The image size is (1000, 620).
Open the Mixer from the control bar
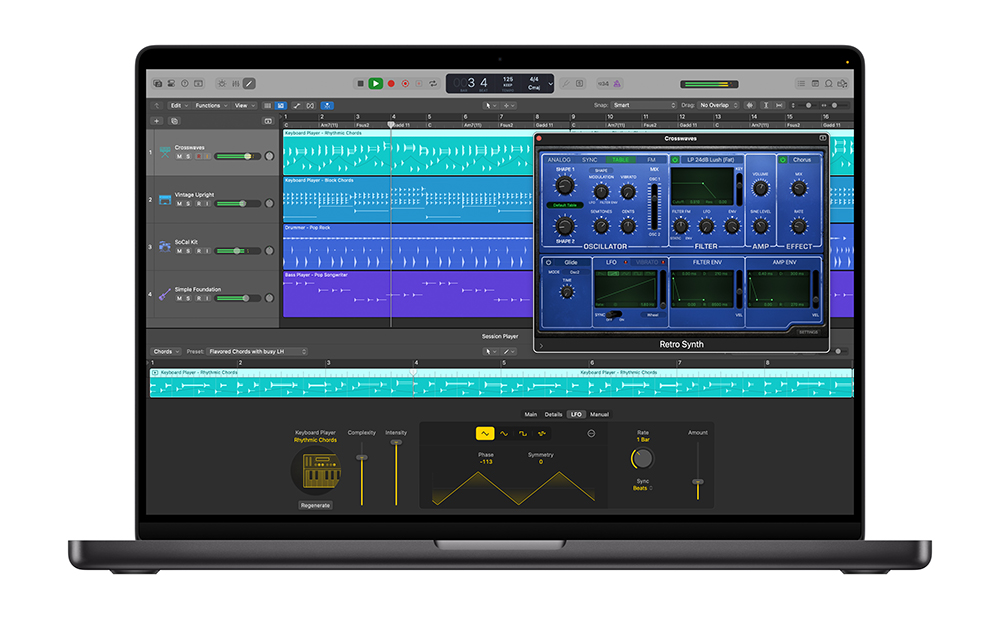(x=235, y=84)
